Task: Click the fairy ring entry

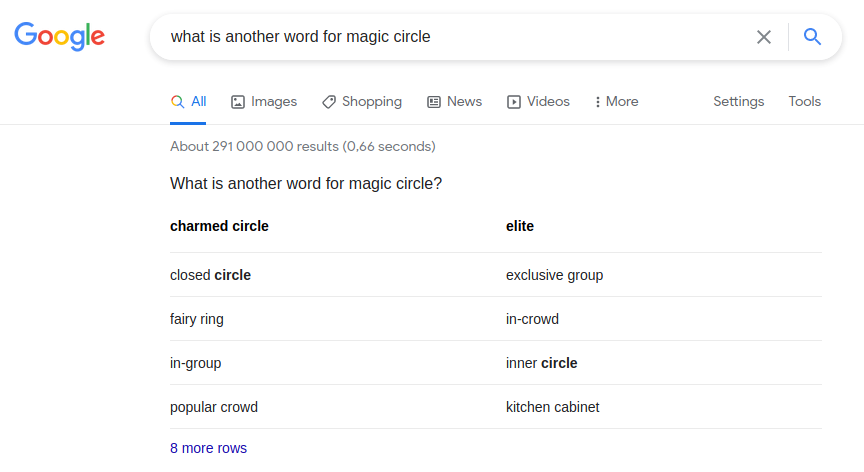Action: [197, 319]
